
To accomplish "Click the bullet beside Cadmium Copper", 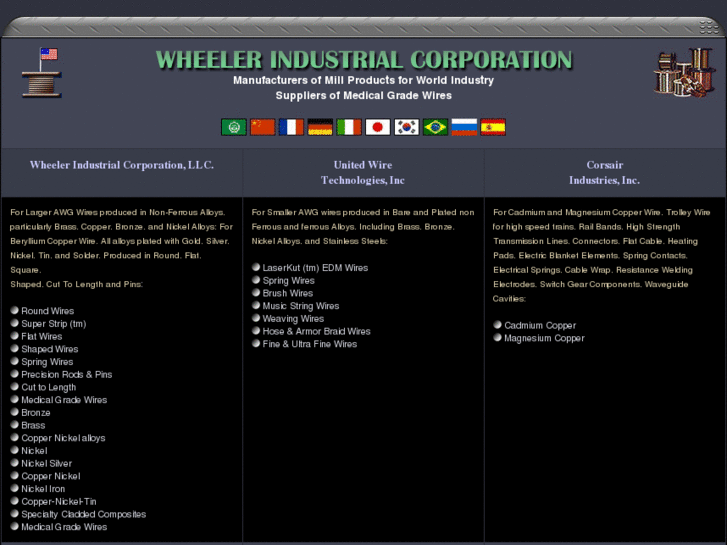I will point(497,325).
